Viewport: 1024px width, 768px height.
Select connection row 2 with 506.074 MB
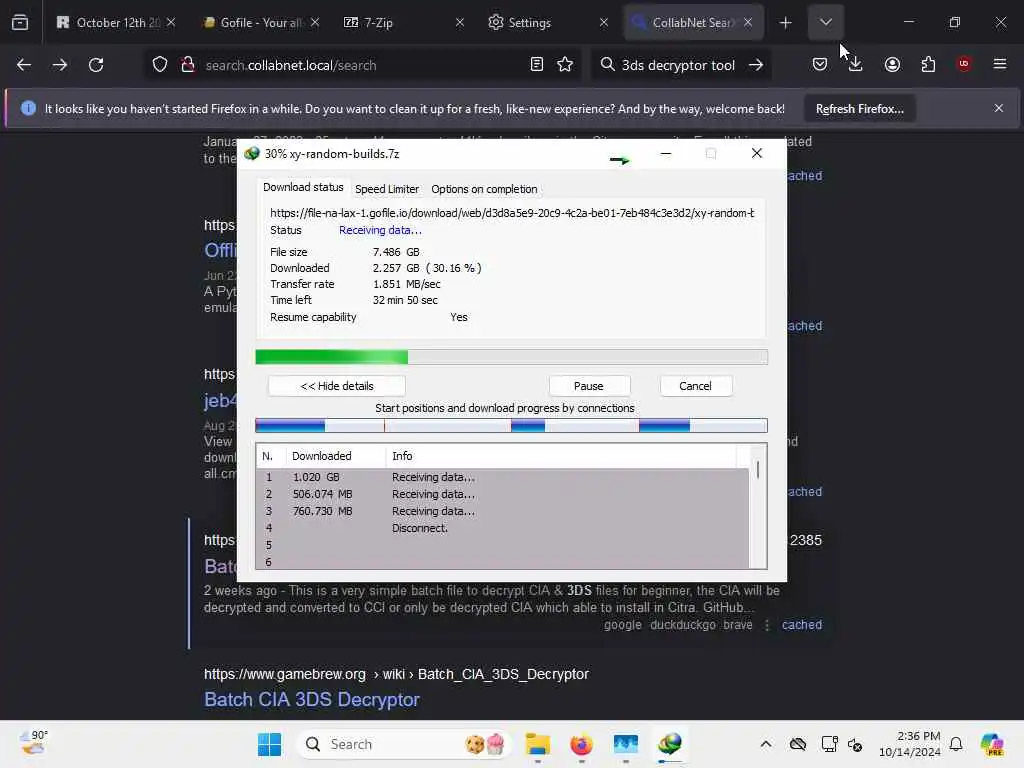(502, 494)
